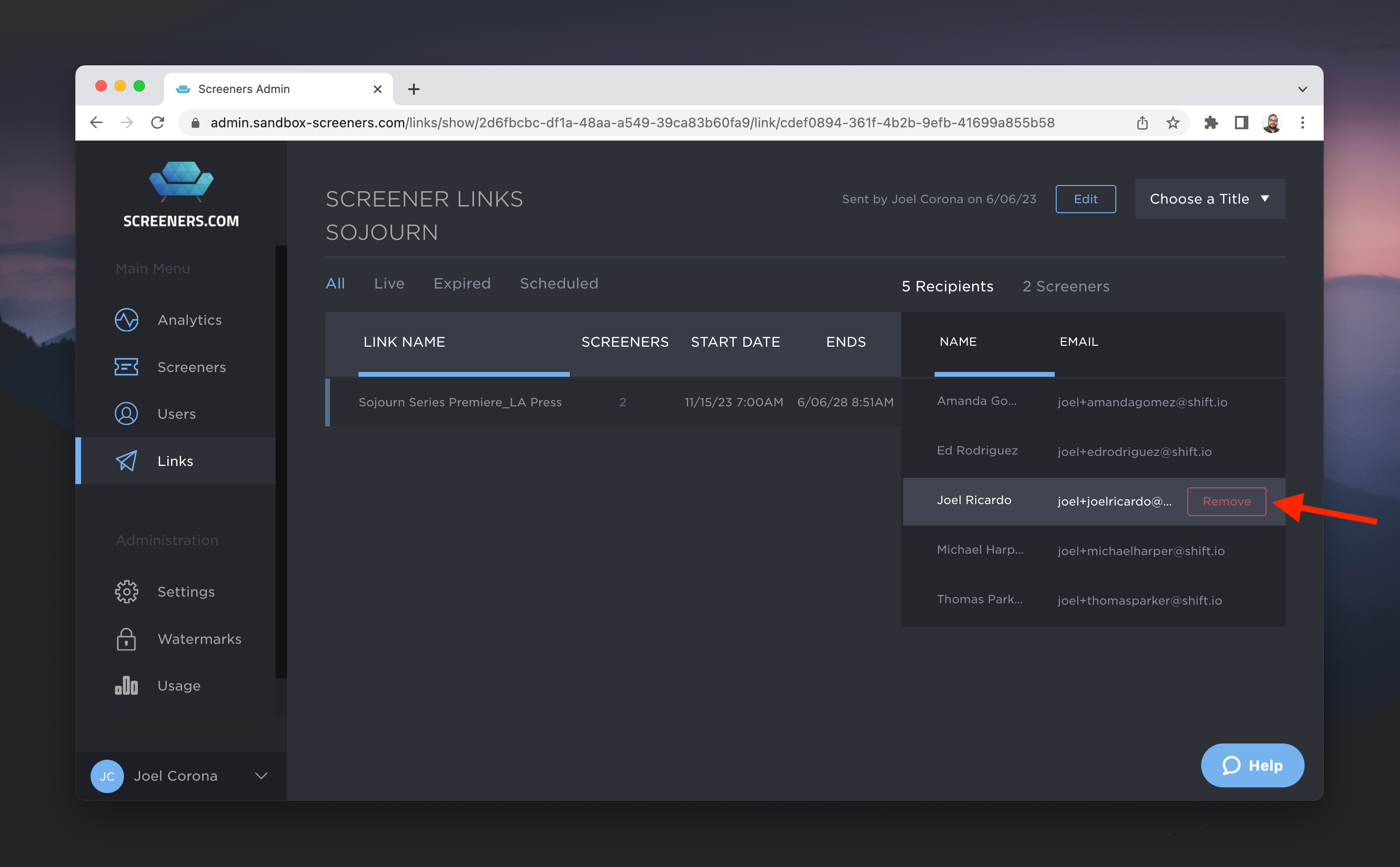The image size is (1400, 867).
Task: Switch to the Scheduled filter tab
Action: point(558,283)
